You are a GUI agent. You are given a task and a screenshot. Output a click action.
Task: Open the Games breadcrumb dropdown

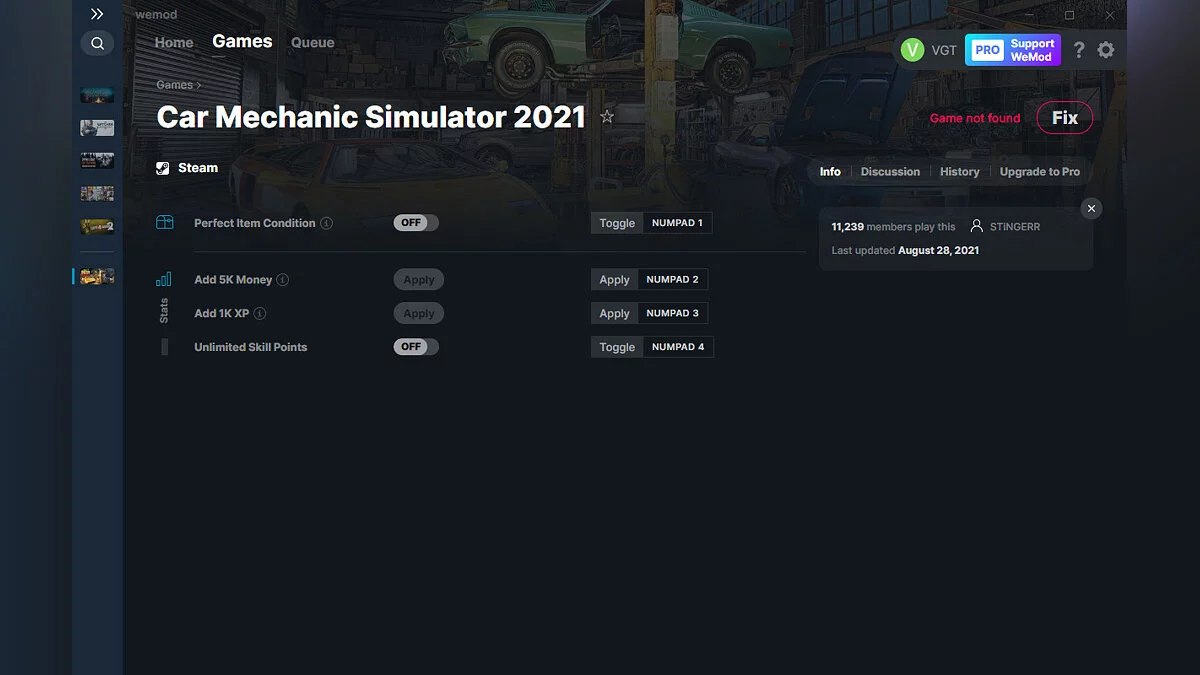175,85
